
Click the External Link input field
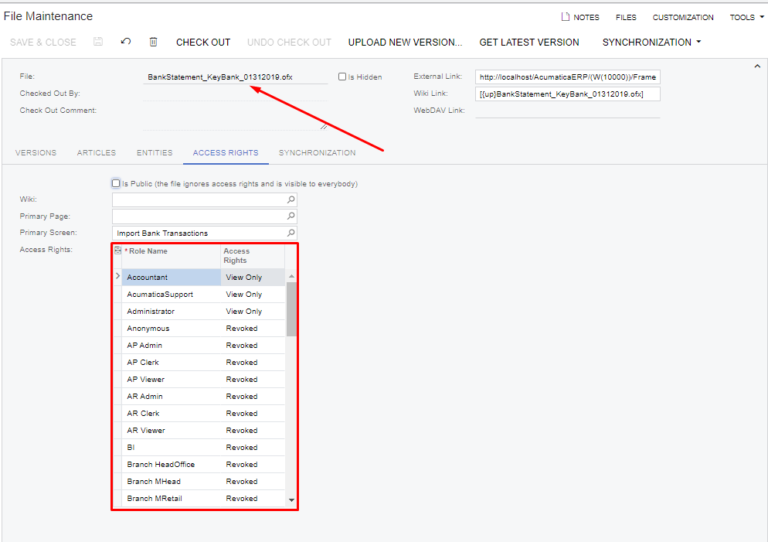tap(567, 77)
